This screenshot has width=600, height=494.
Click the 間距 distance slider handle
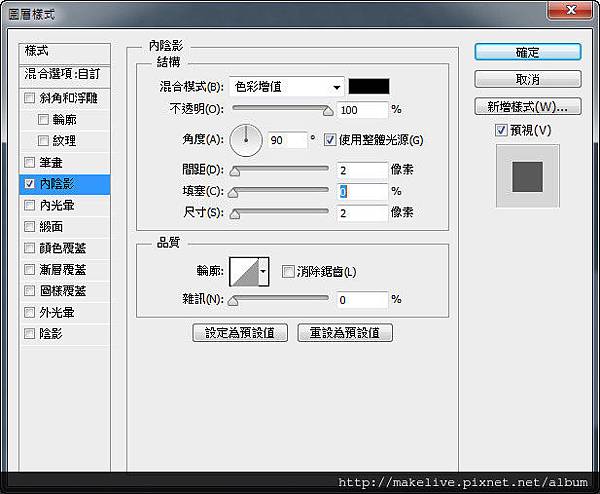click(235, 171)
